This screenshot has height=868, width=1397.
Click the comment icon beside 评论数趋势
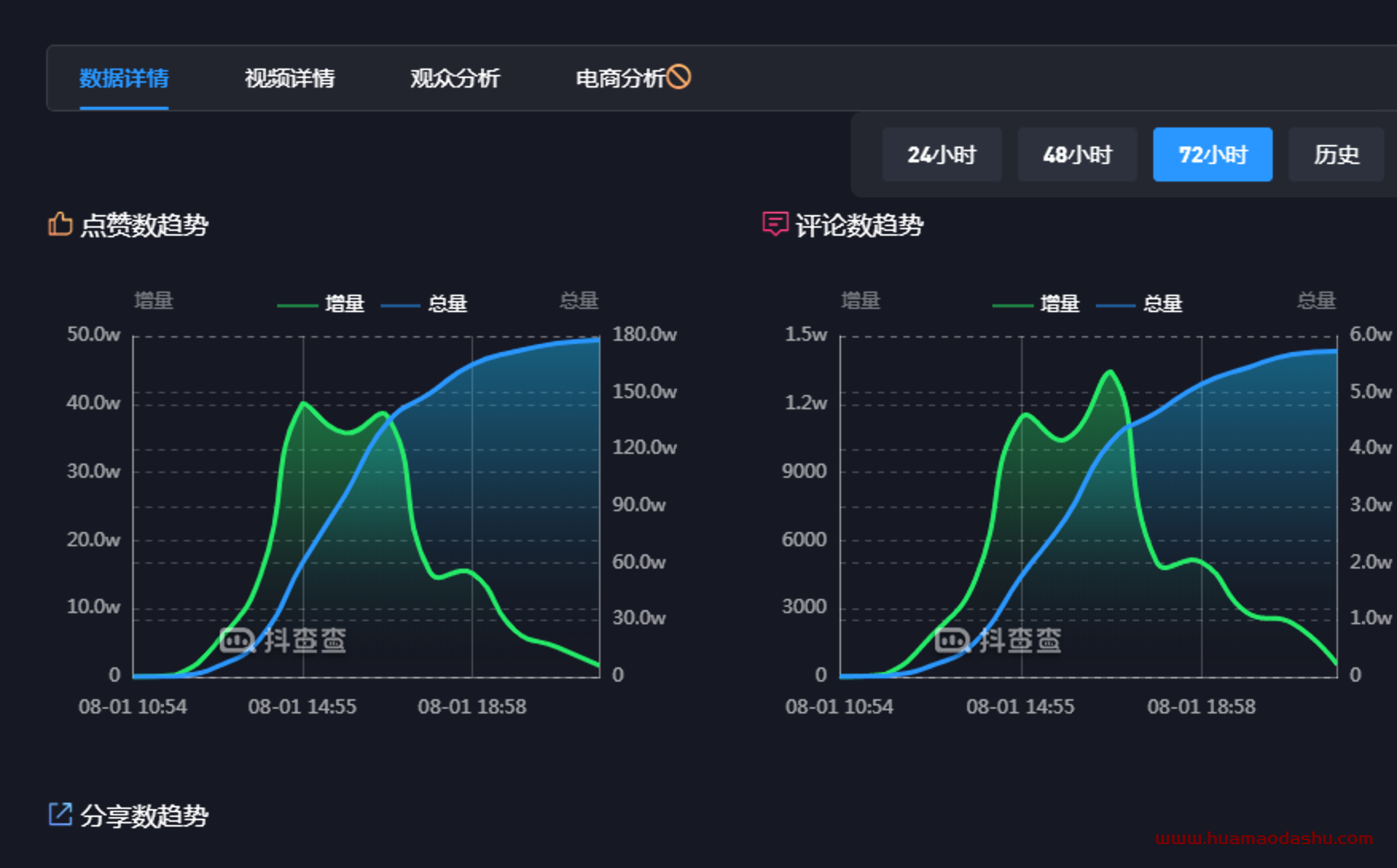[775, 224]
